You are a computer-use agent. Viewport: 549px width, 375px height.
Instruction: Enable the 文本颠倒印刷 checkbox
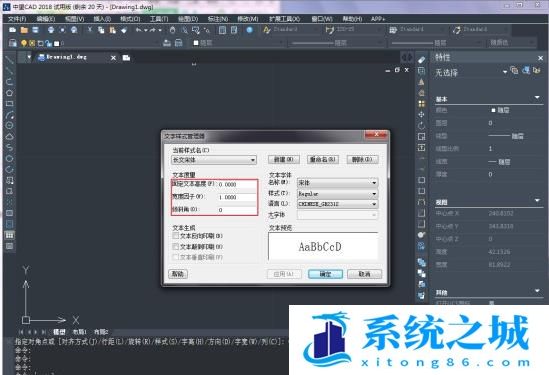(176, 246)
